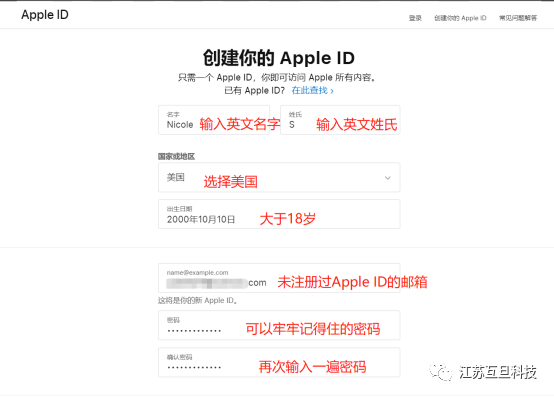Open 常见问题解答 FAQ nav item
554x397 pixels.
[518, 18]
